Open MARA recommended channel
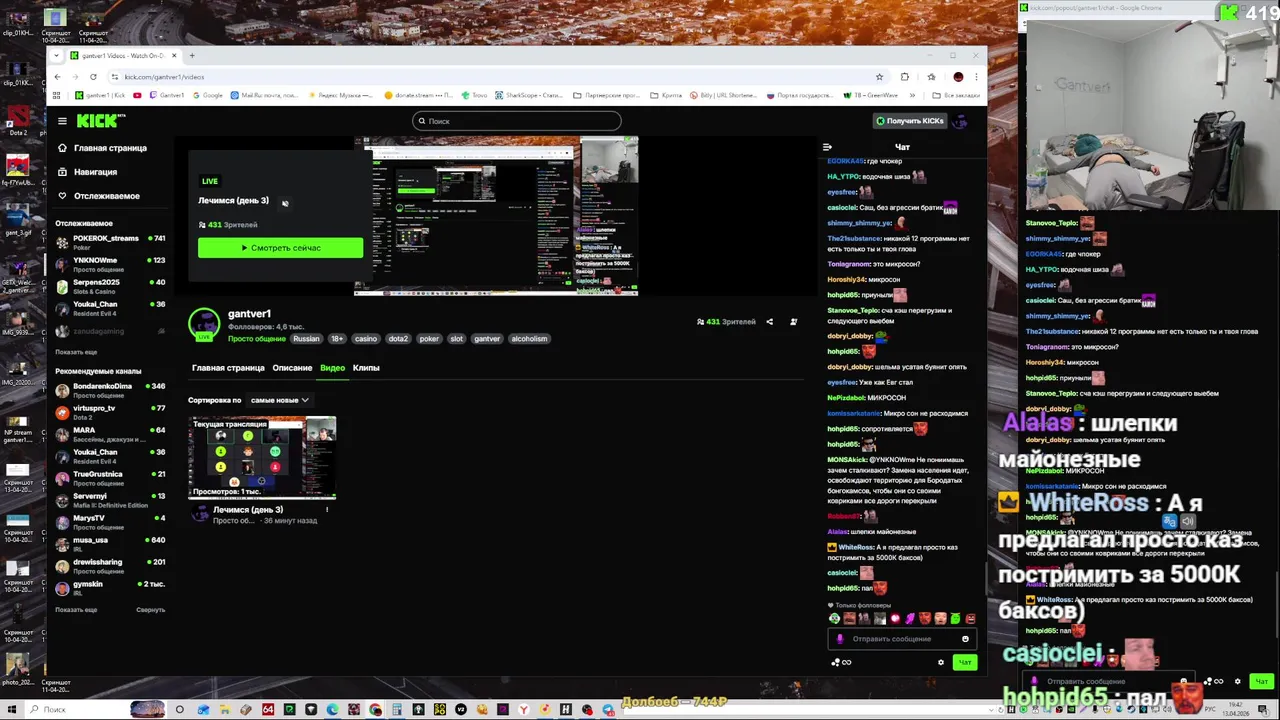Image resolution: width=1280 pixels, height=720 pixels. click(x=110, y=434)
